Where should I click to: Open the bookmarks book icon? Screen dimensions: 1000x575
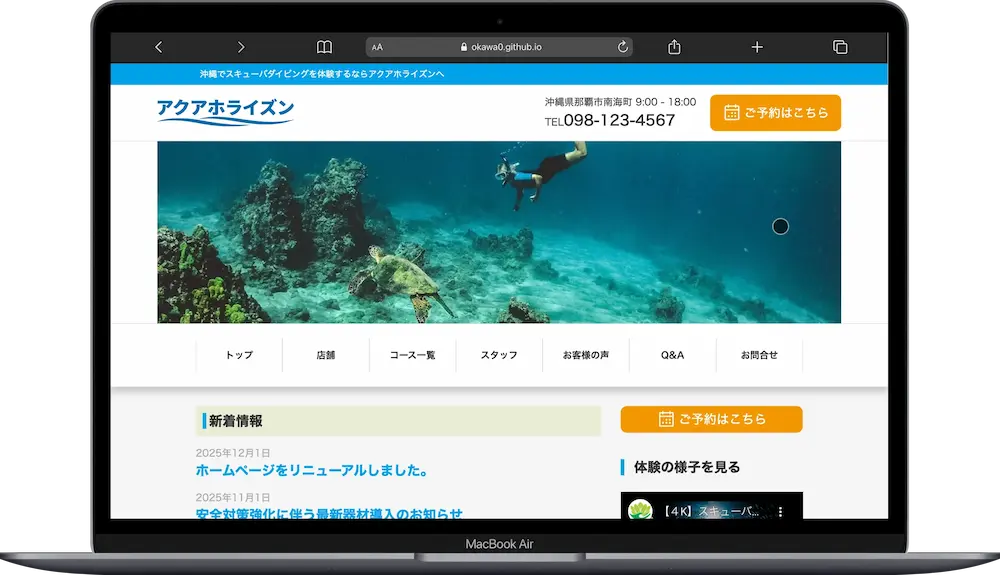pyautogui.click(x=324, y=47)
